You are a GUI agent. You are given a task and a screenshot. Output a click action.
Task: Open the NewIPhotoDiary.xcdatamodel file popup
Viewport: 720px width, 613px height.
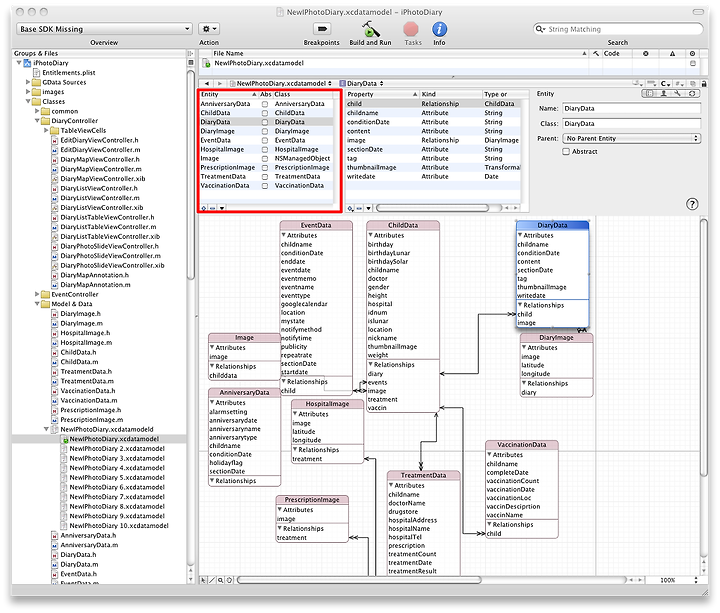[281, 84]
